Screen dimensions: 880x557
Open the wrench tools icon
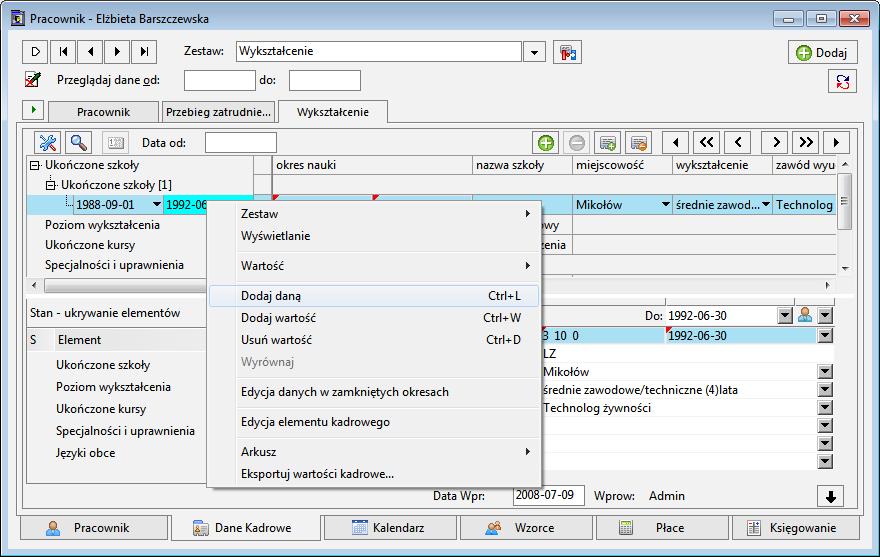48,143
